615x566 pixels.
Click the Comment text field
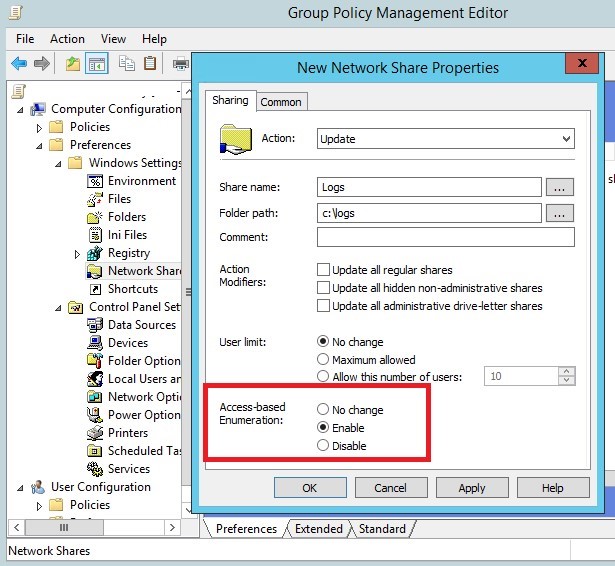[445, 237]
